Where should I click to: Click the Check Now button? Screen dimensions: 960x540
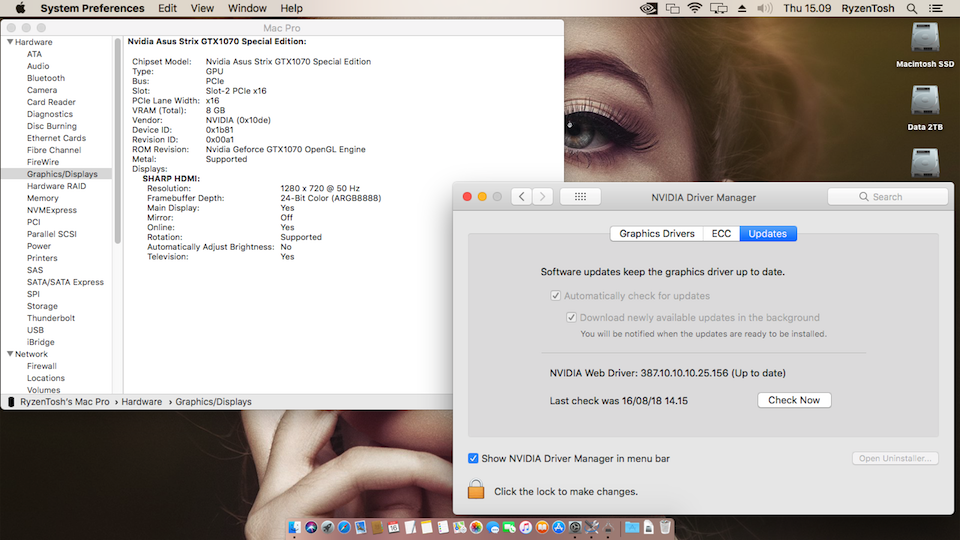(x=794, y=400)
